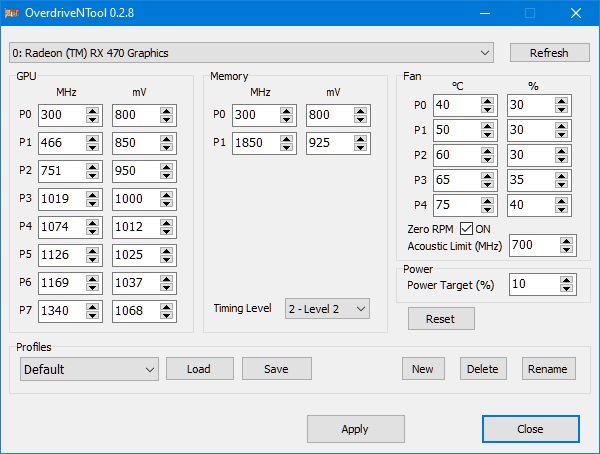The image size is (600, 454).
Task: Increase Fan P0 temperature with up arrow
Action: click(488, 101)
